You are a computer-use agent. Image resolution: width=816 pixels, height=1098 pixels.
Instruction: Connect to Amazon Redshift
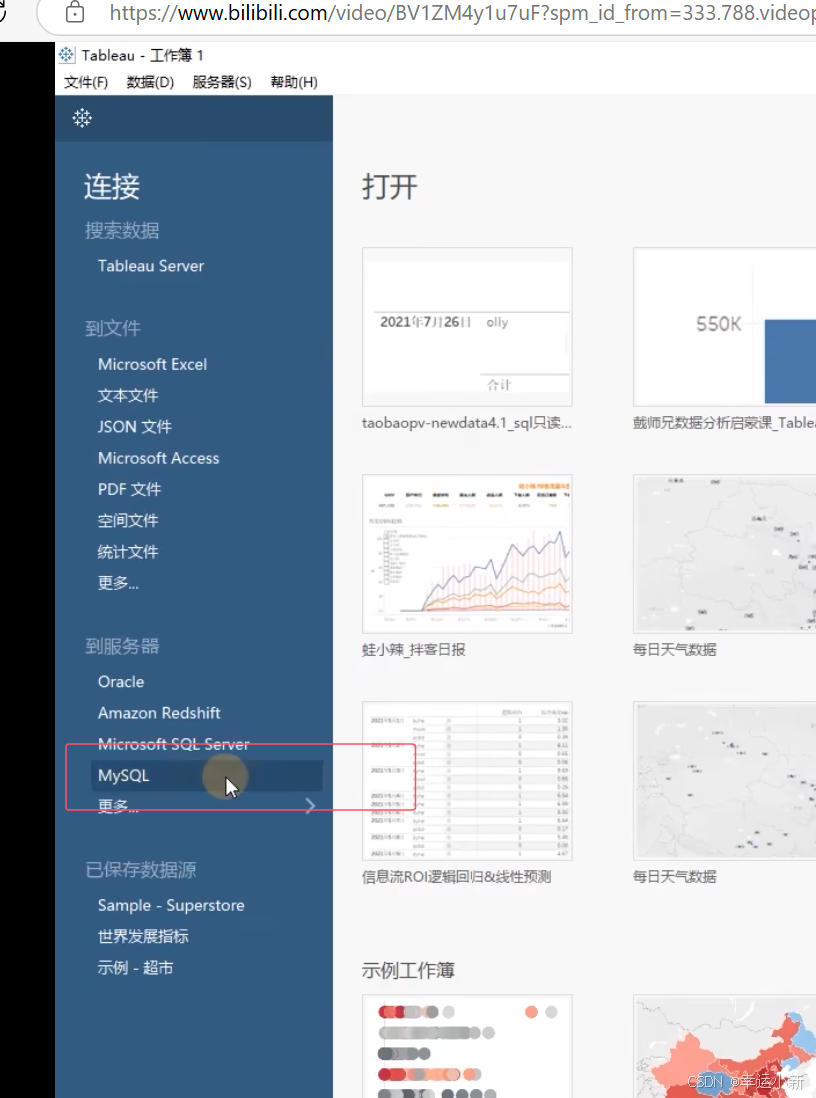(x=159, y=713)
